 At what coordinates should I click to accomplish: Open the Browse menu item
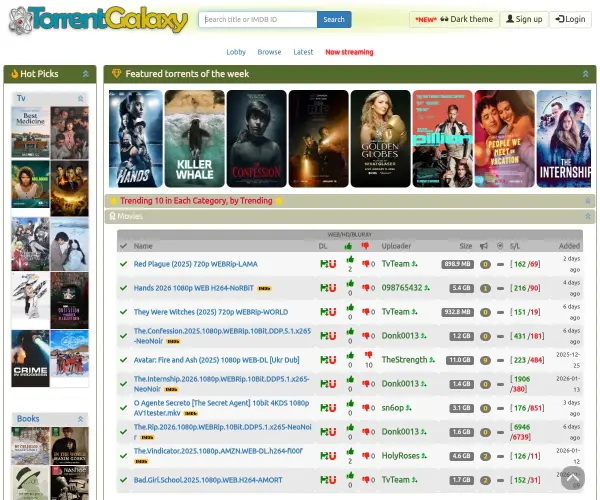(x=269, y=52)
